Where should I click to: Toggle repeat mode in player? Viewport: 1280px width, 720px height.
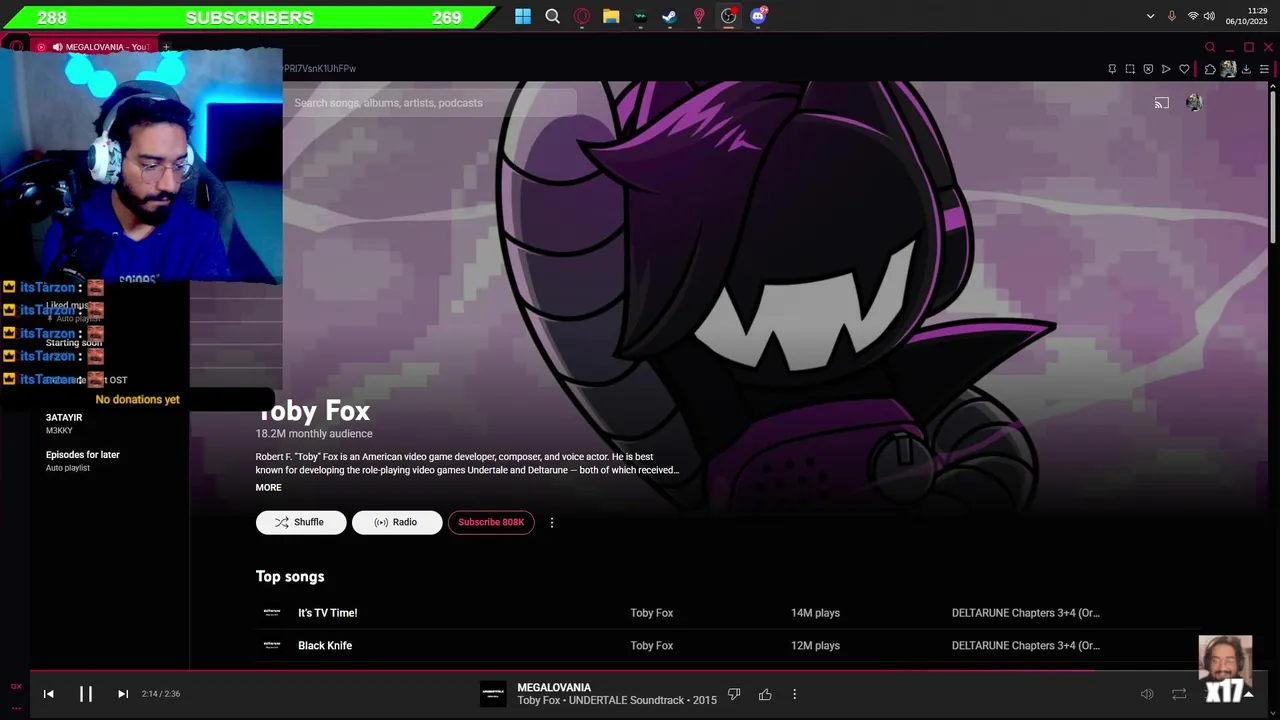click(1179, 694)
